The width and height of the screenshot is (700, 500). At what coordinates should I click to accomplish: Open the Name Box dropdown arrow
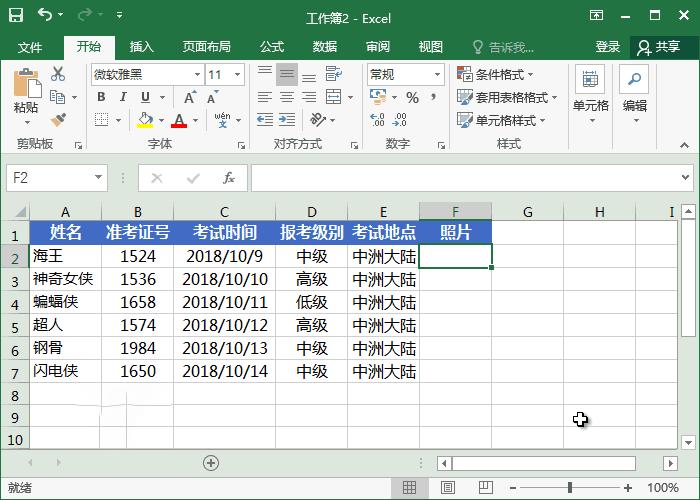98,178
